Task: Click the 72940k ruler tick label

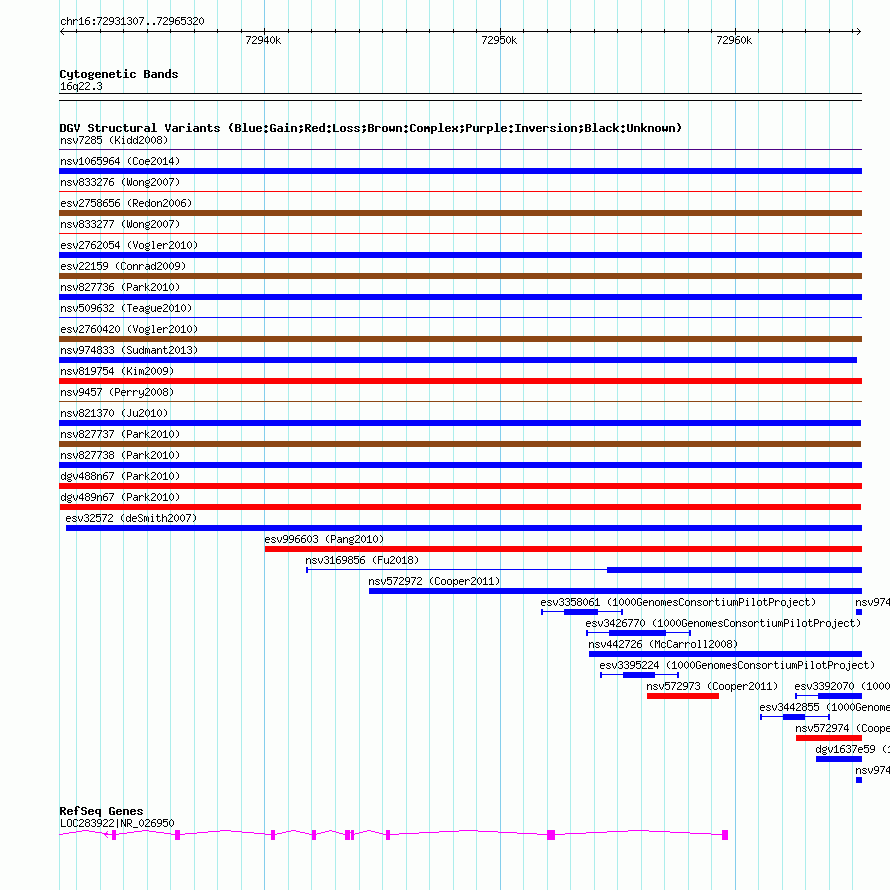Action: (x=263, y=40)
